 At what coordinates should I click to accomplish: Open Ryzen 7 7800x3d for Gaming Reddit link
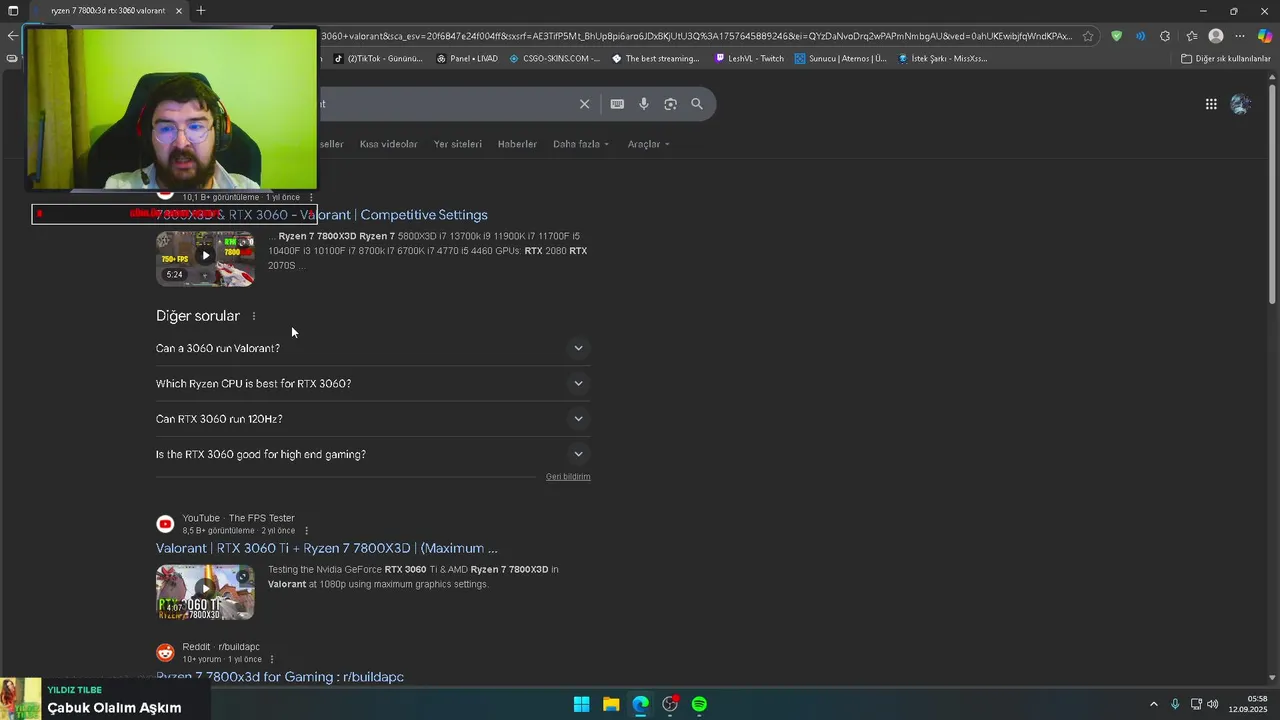(x=280, y=677)
